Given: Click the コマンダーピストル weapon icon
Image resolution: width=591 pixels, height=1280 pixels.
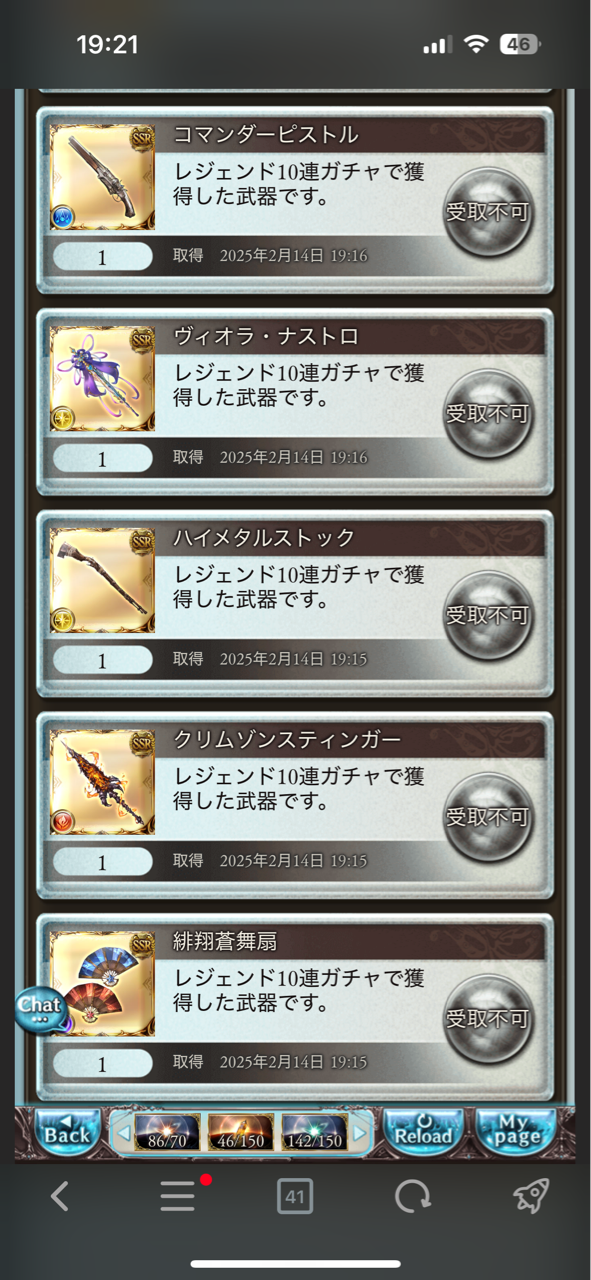Looking at the screenshot, I should (x=102, y=177).
